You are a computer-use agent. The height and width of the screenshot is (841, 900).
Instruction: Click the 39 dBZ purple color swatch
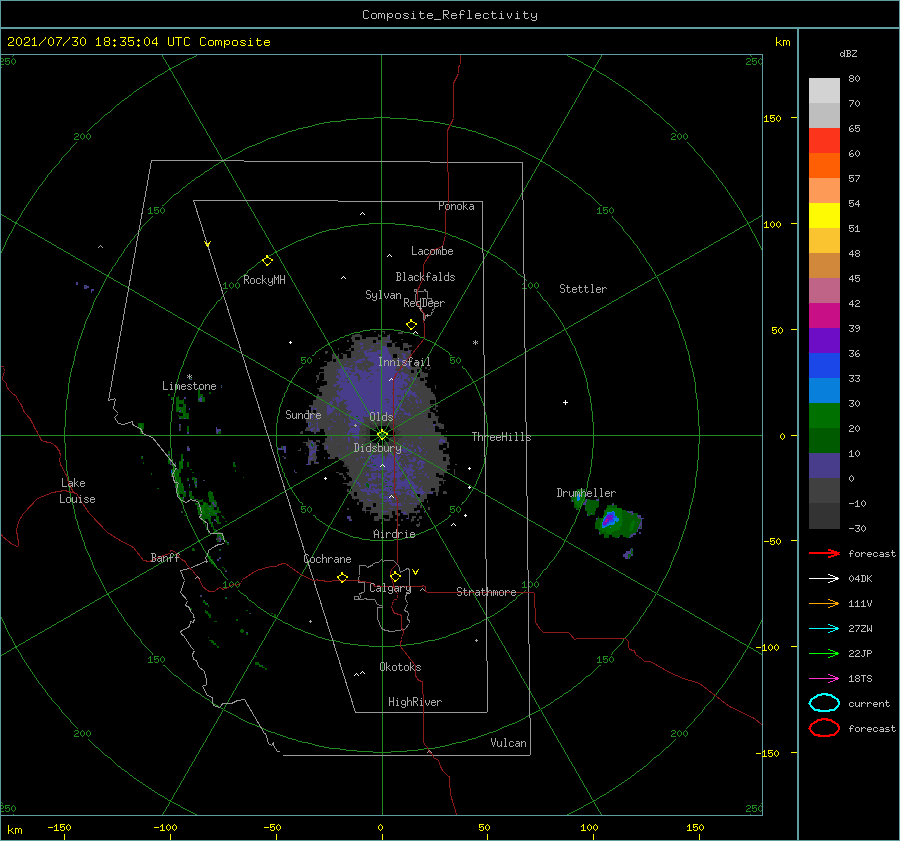[x=824, y=340]
